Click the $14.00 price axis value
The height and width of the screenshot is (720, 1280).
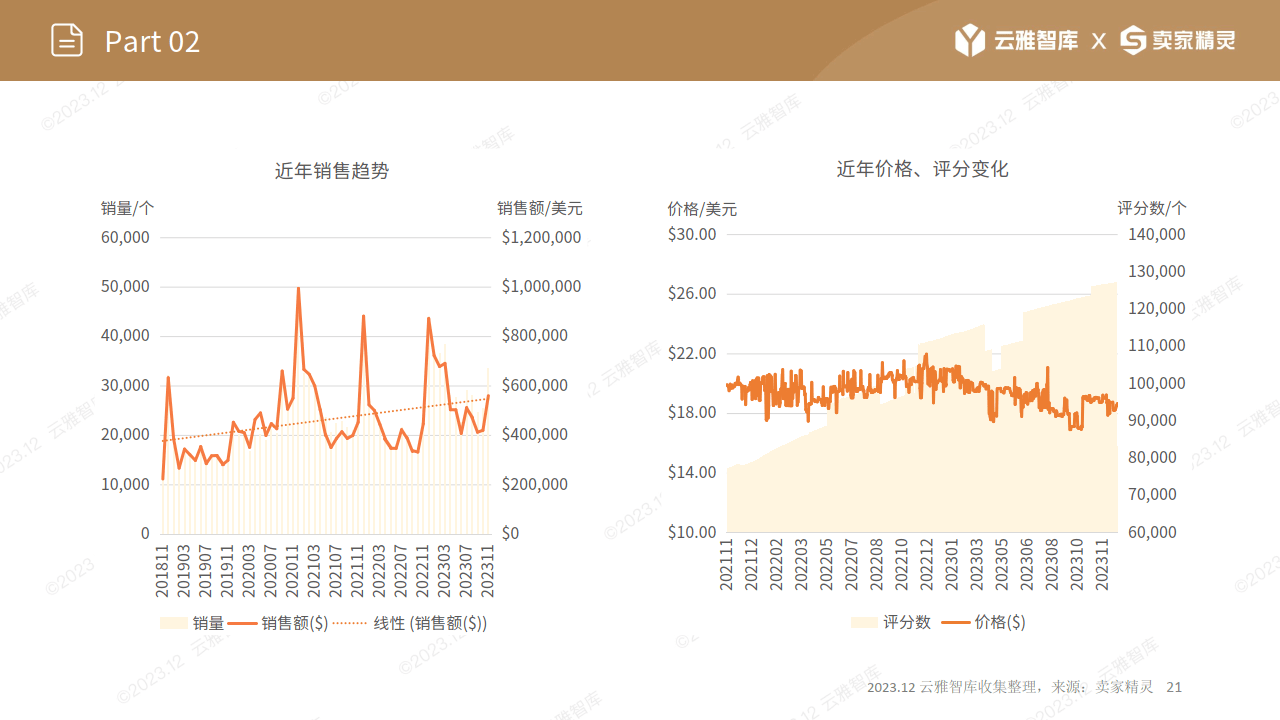coord(692,472)
